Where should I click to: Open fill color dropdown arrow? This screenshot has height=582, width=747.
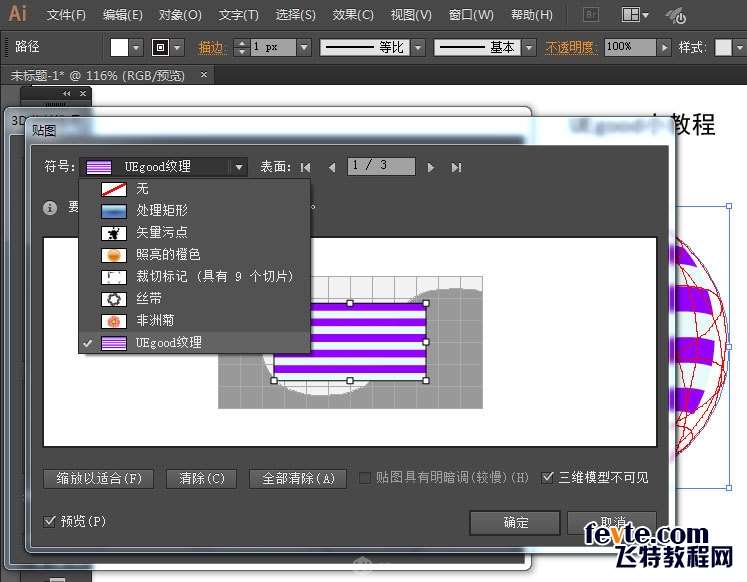point(136,48)
